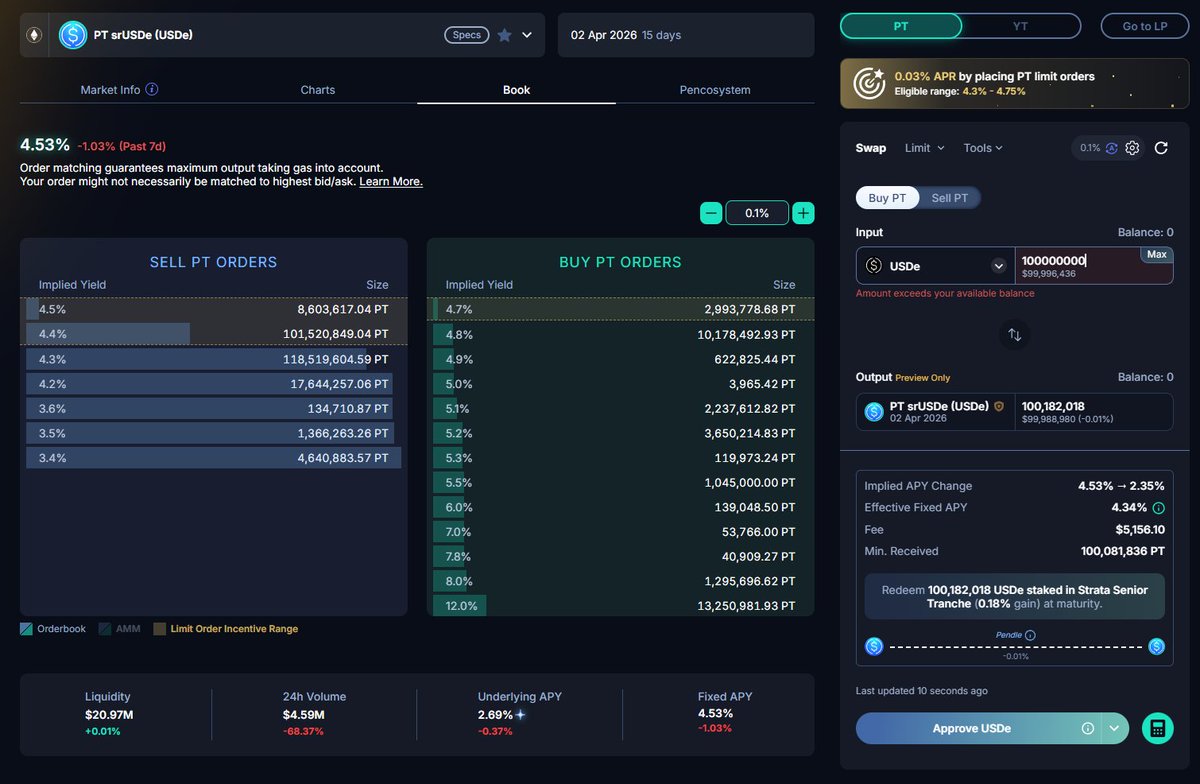
Task: Expand the market selector chevron
Action: 527,35
